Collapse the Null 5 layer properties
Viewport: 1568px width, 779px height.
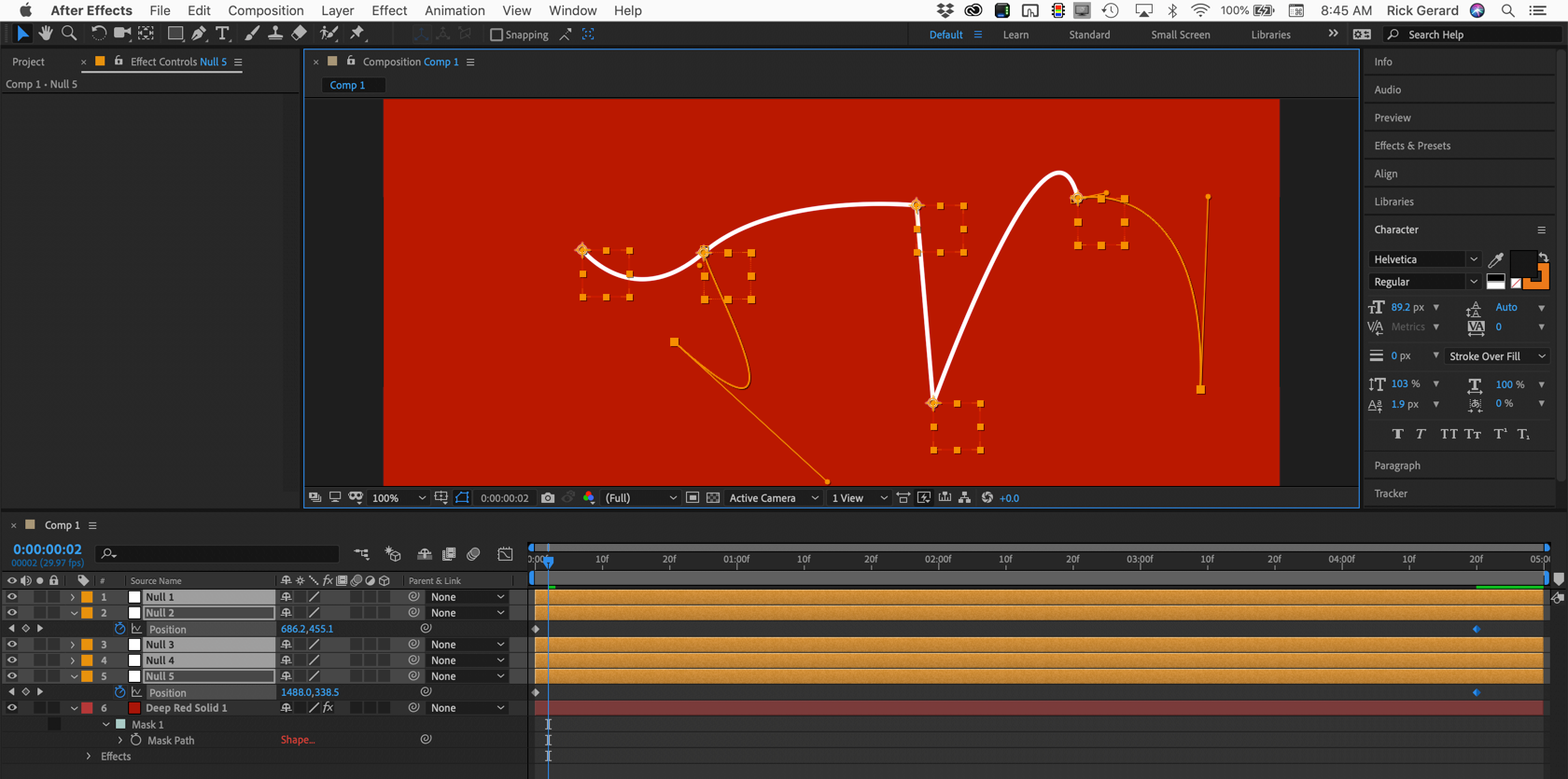[74, 676]
